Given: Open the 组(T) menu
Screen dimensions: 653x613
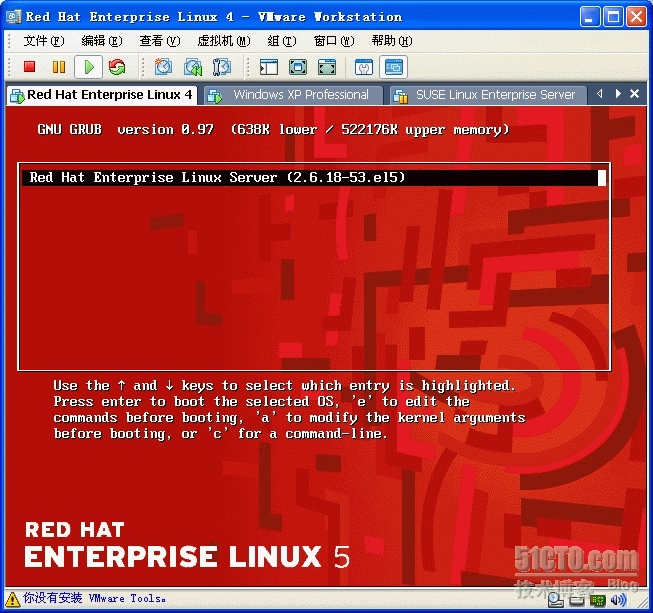Looking at the screenshot, I should coord(282,41).
